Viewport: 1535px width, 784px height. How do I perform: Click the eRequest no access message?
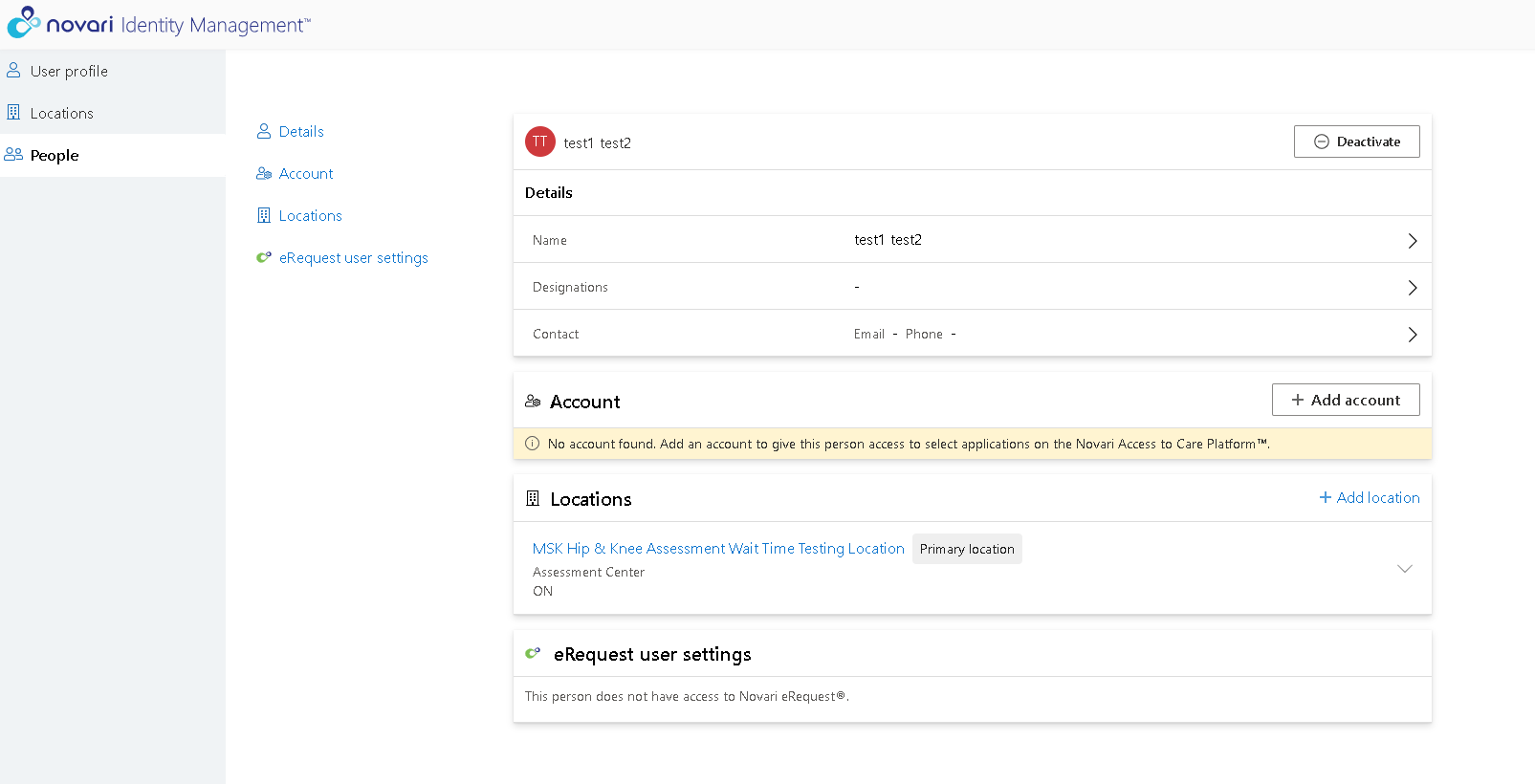pyautogui.click(x=687, y=696)
